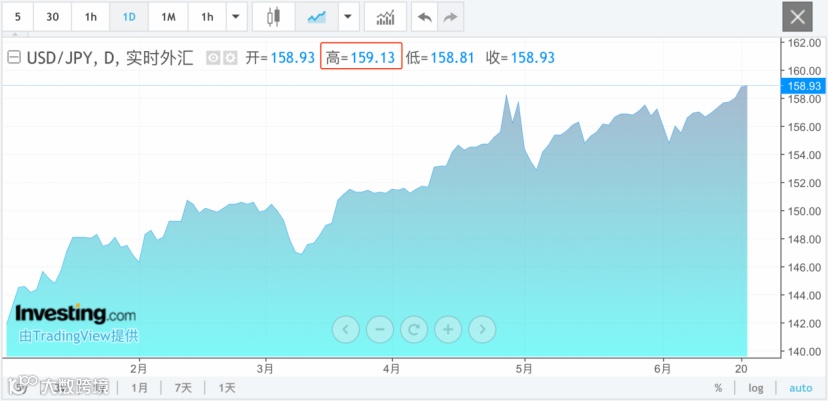Click the 150.00 price axis label
This screenshot has height=402, width=828.
coord(806,211)
